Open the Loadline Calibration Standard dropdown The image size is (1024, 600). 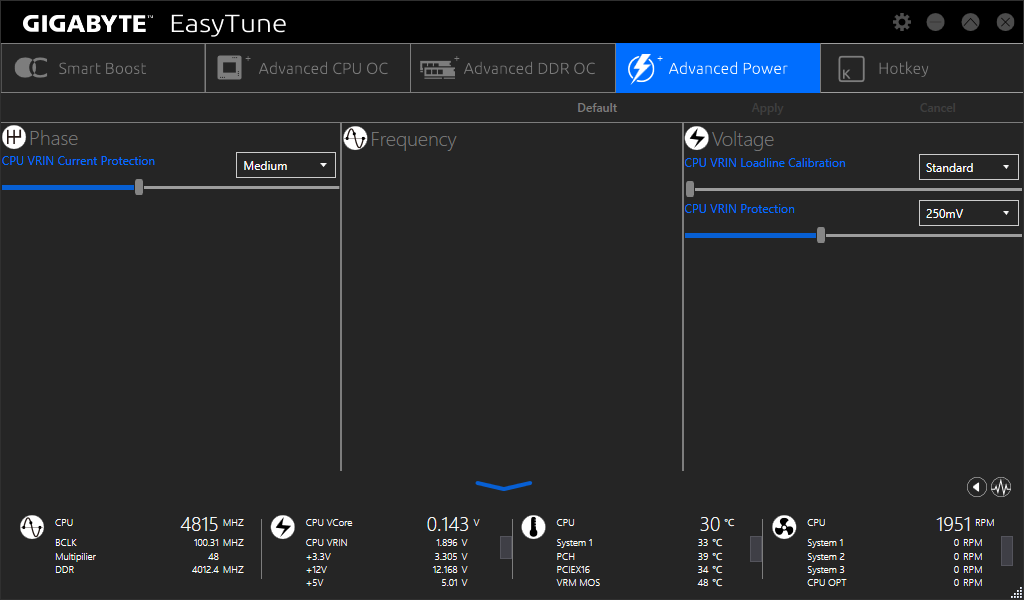[968, 167]
